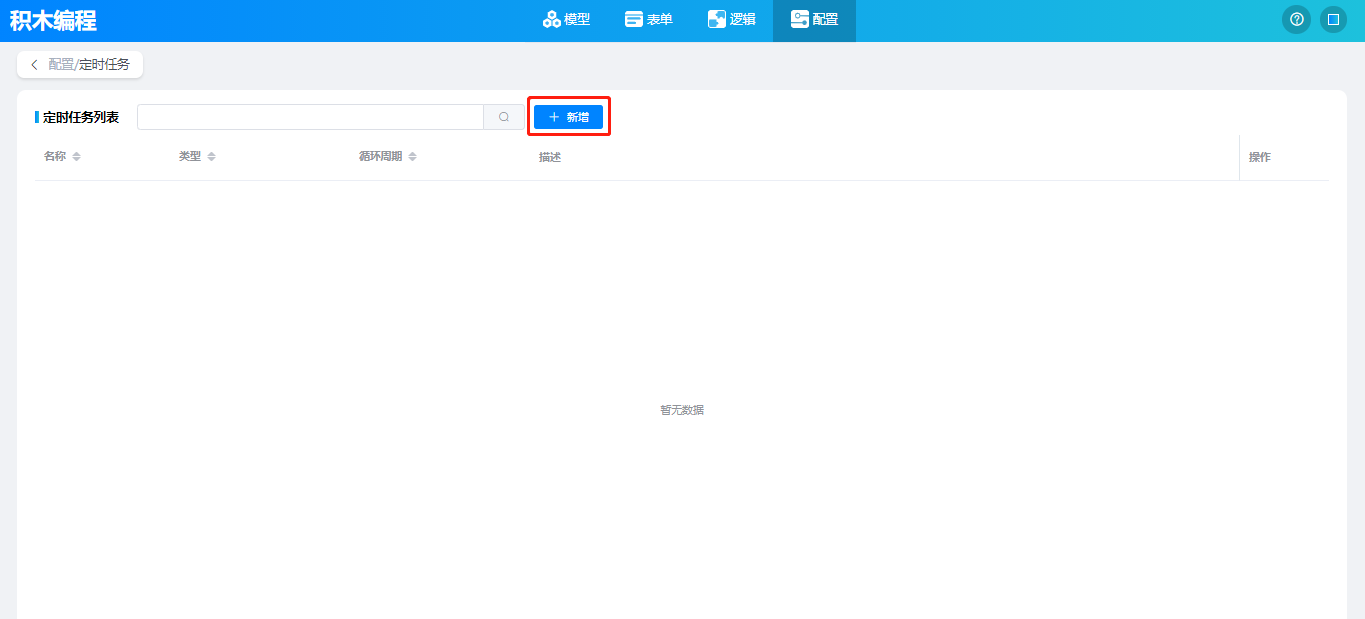Focus the task list search field

[310, 117]
